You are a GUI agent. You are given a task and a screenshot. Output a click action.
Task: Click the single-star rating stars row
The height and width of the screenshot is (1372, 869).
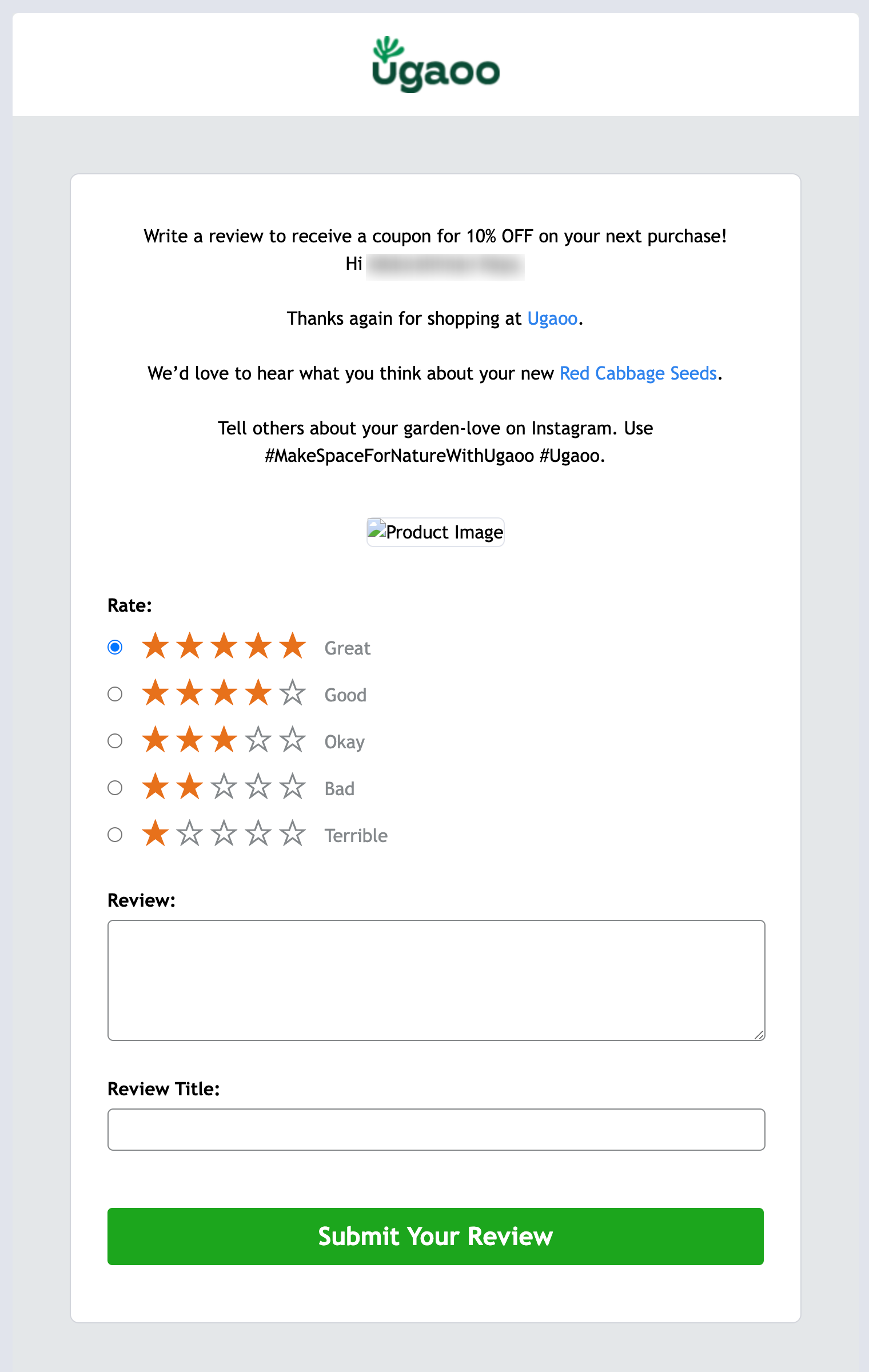click(224, 833)
